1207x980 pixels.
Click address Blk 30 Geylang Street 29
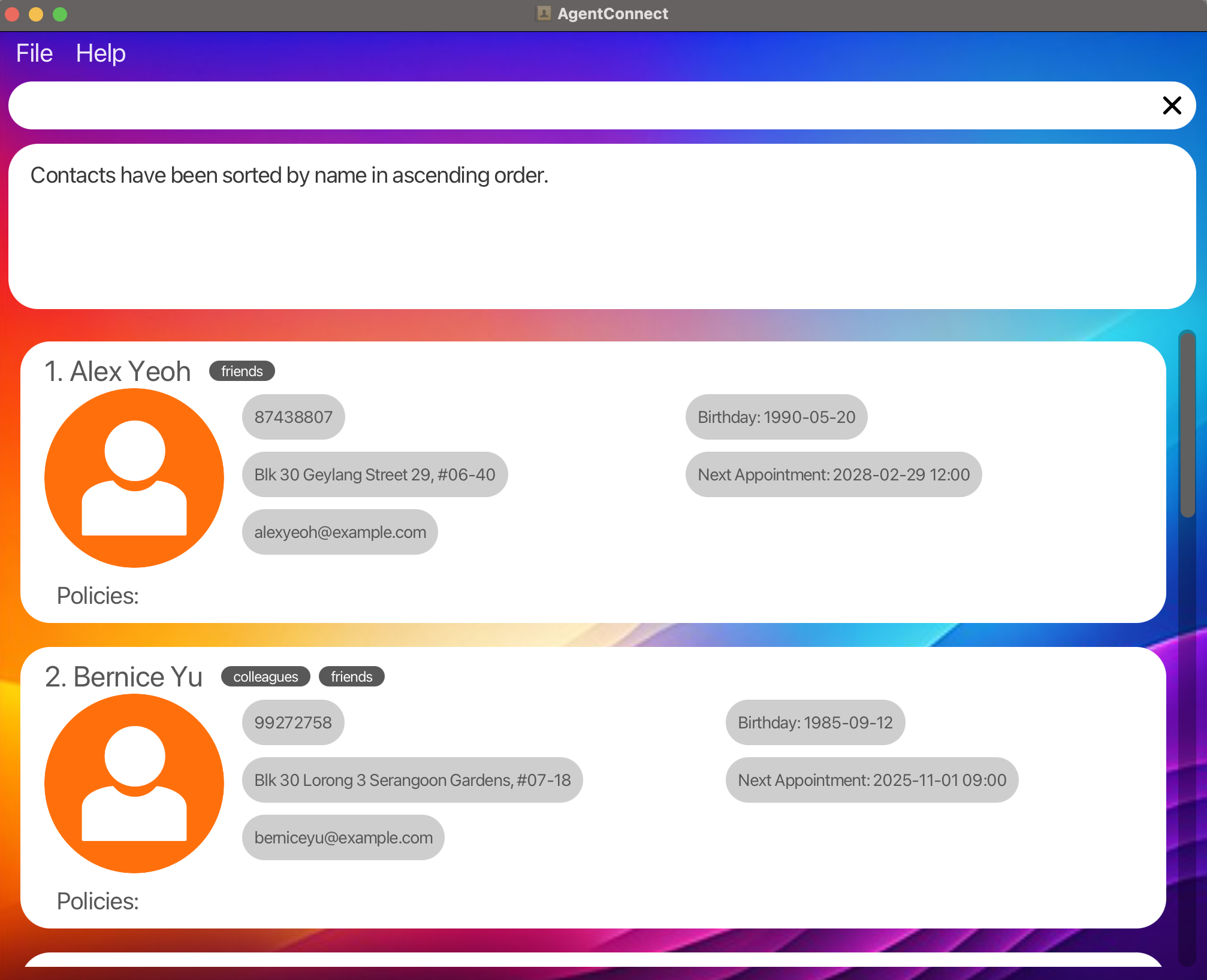point(375,474)
